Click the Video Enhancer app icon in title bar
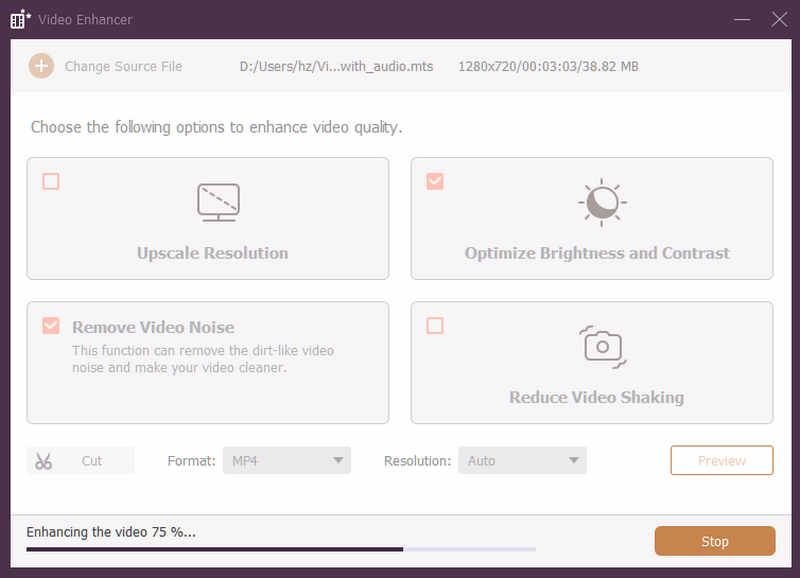 20,19
